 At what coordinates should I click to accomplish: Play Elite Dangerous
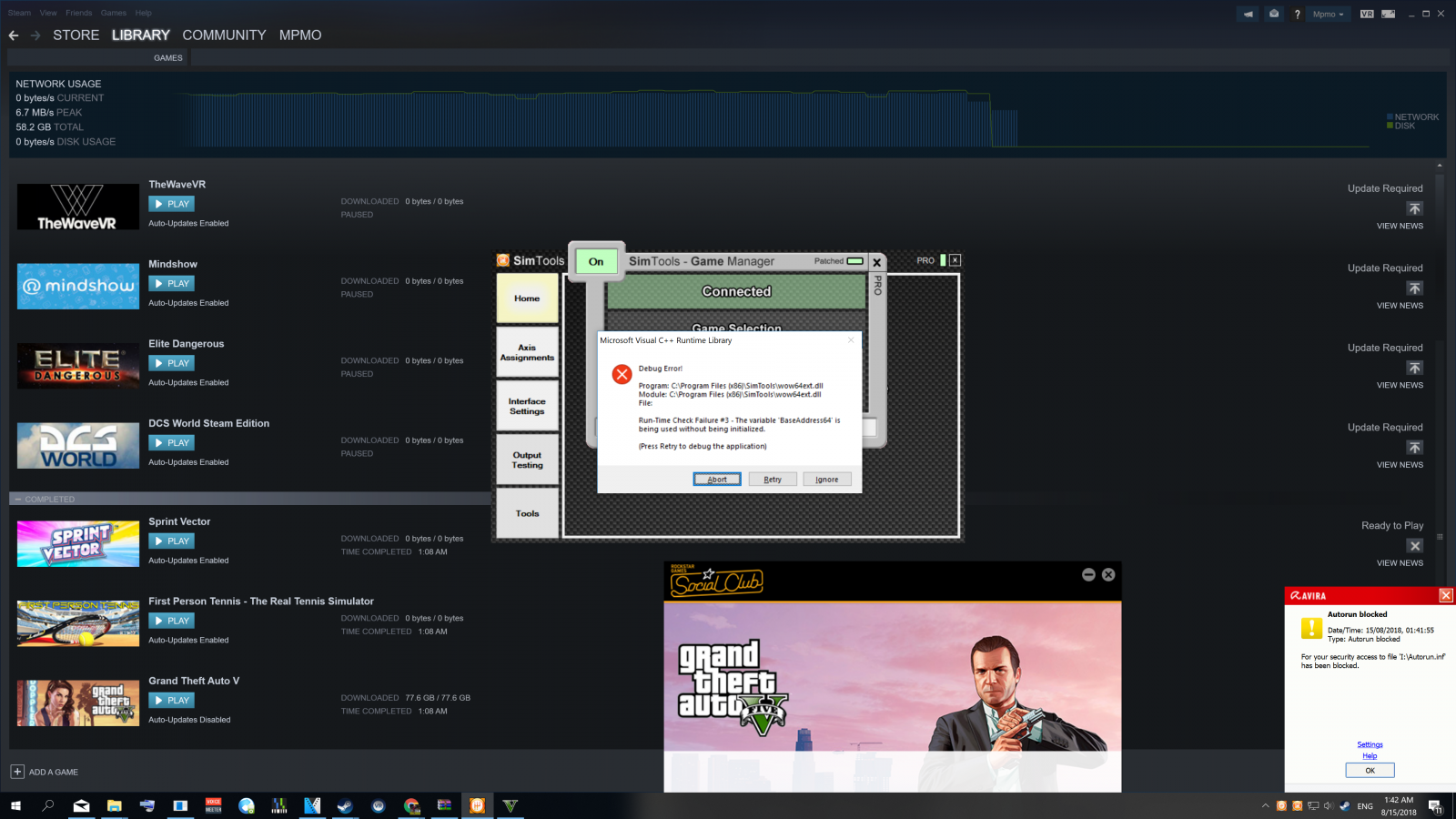tap(172, 363)
